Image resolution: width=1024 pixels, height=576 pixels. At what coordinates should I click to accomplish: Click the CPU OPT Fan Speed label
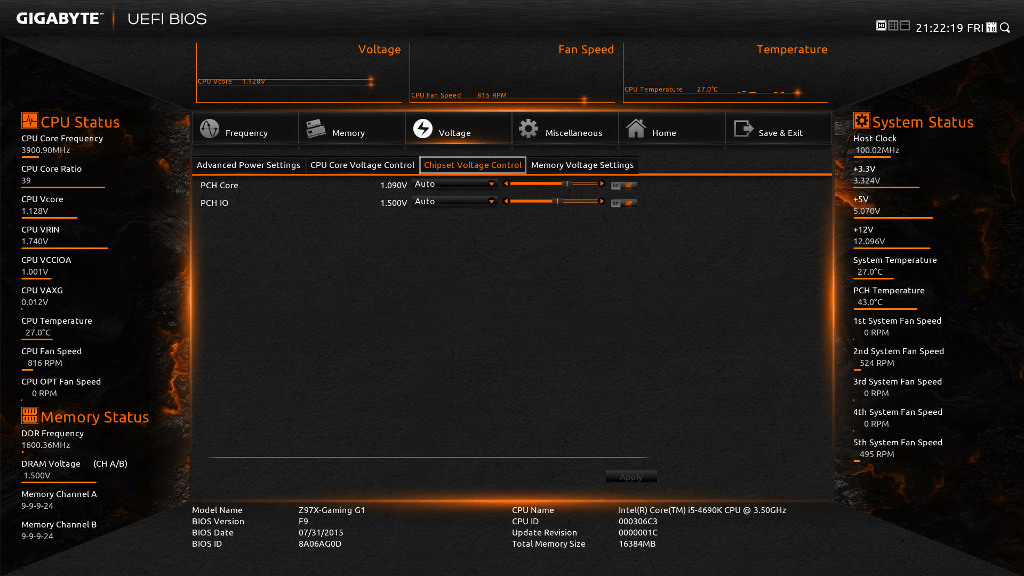click(61, 382)
